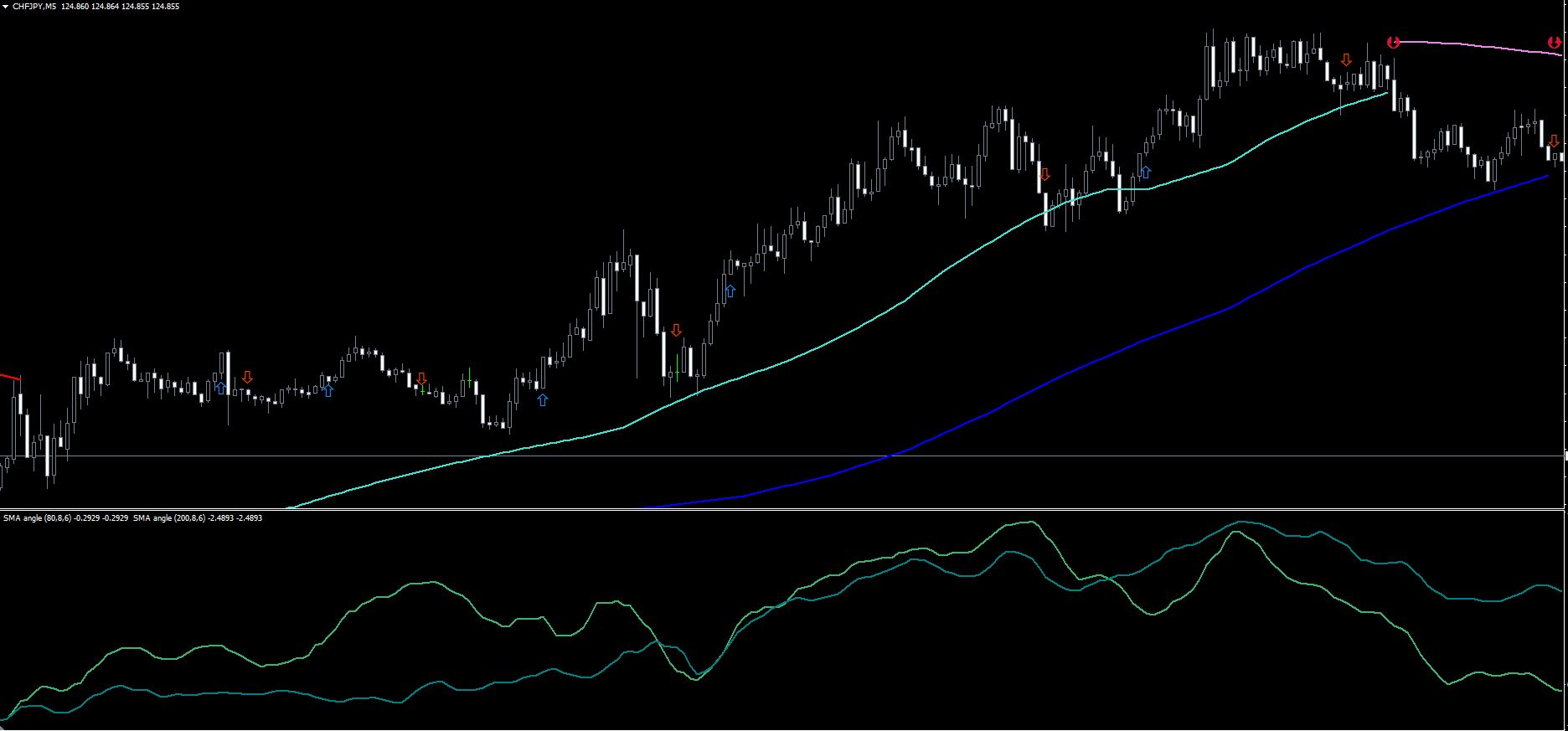
Task: Select the rightmost orange down arrow signal
Action: point(1554,141)
